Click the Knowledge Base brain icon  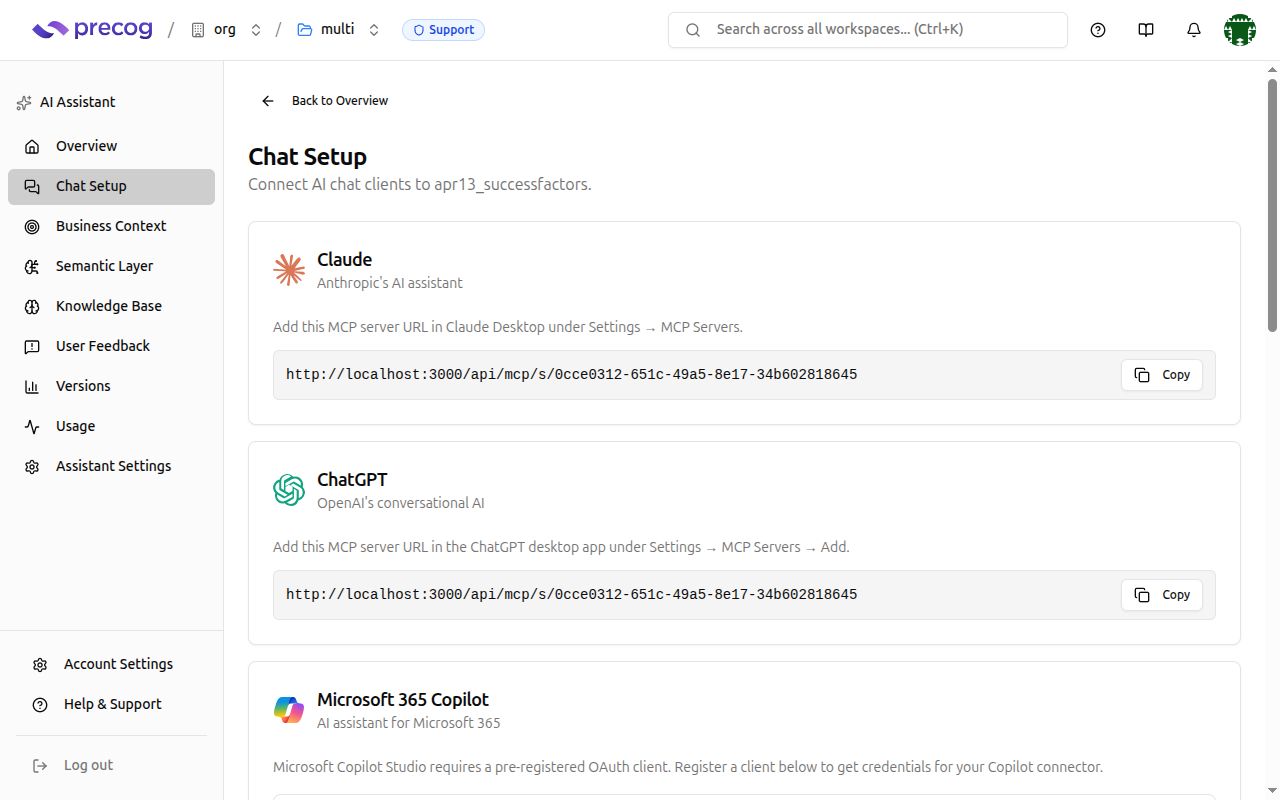pos(32,307)
